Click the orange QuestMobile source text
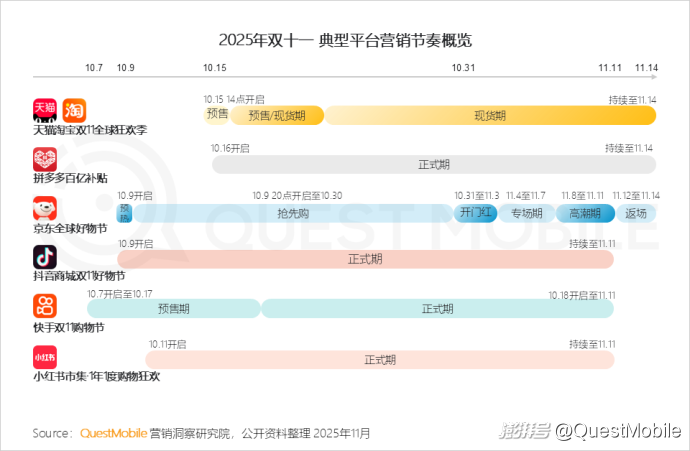690x451 pixels. click(x=113, y=433)
